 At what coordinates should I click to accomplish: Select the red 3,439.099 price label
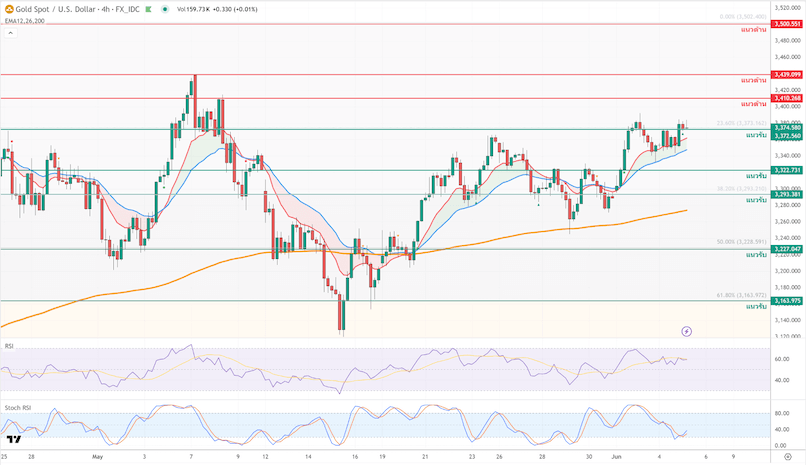787,75
